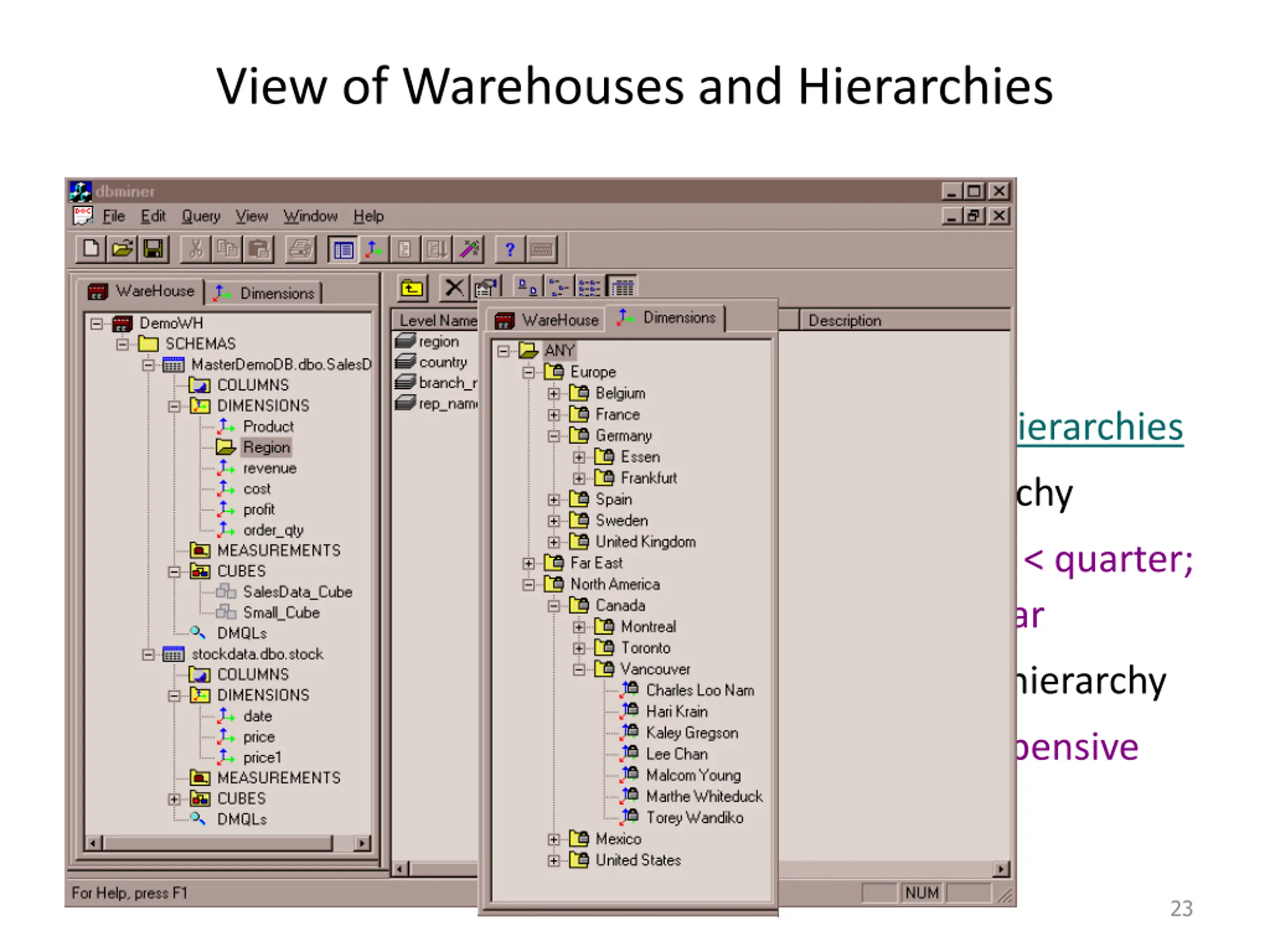The image size is (1270, 952).
Task: Switch to small icons view
Action: tap(558, 287)
